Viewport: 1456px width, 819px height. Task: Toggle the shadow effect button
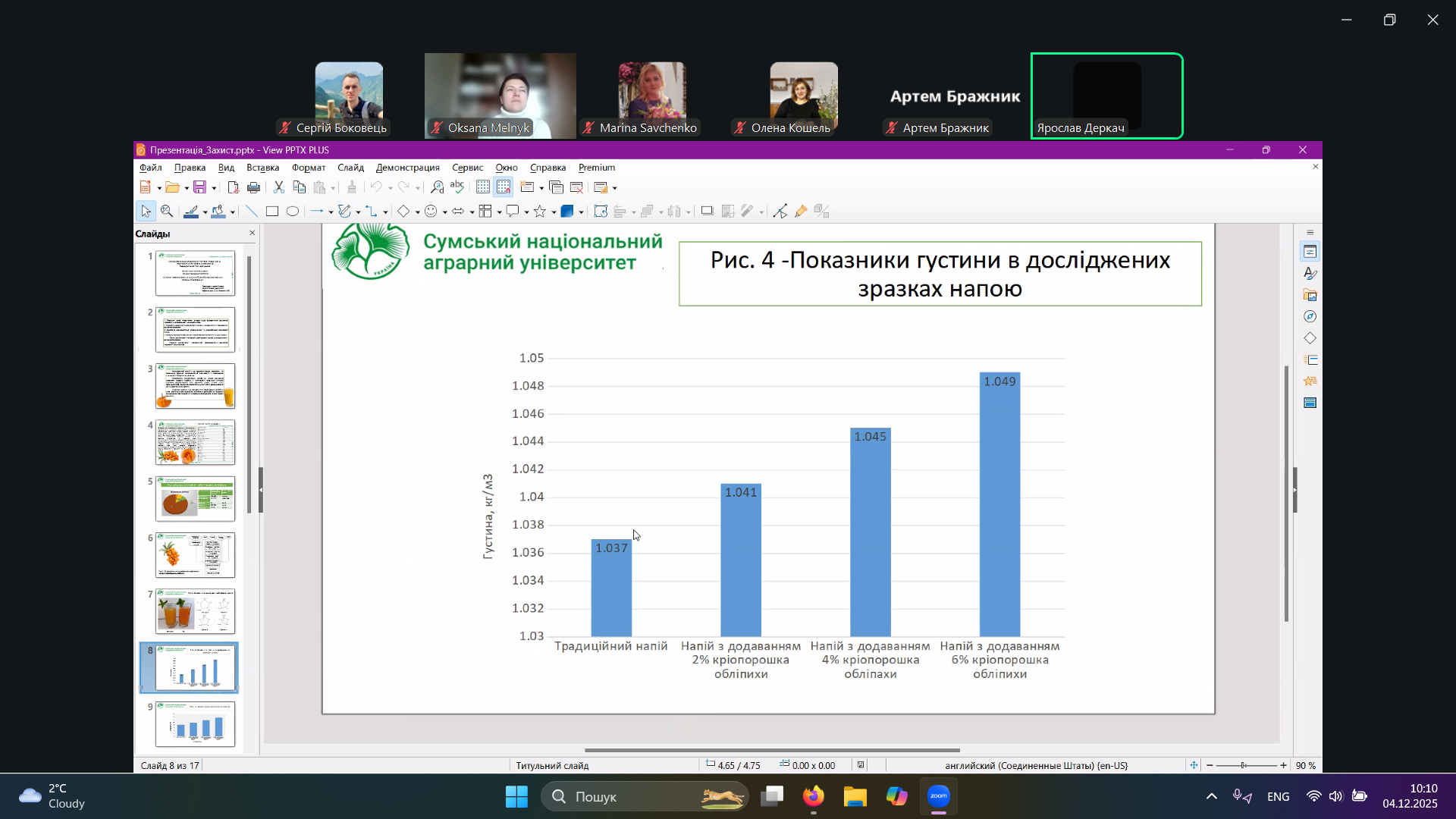(x=707, y=212)
